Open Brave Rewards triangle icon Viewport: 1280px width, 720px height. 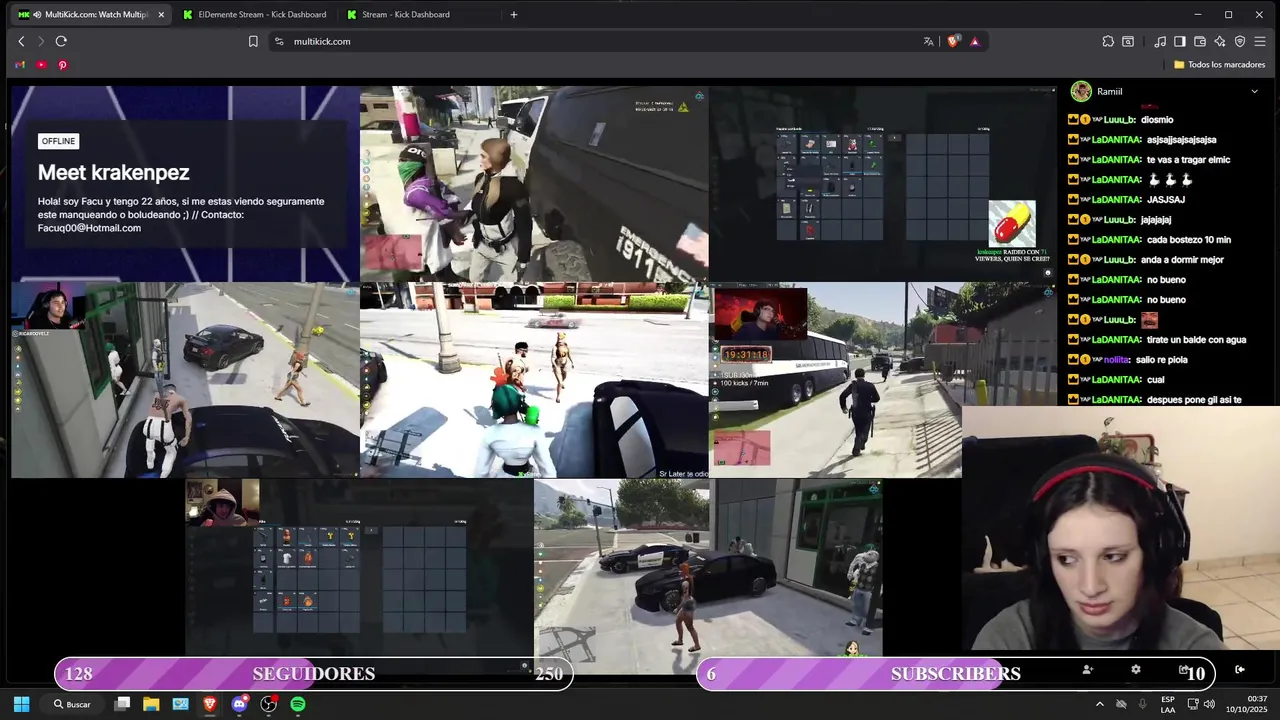974,41
